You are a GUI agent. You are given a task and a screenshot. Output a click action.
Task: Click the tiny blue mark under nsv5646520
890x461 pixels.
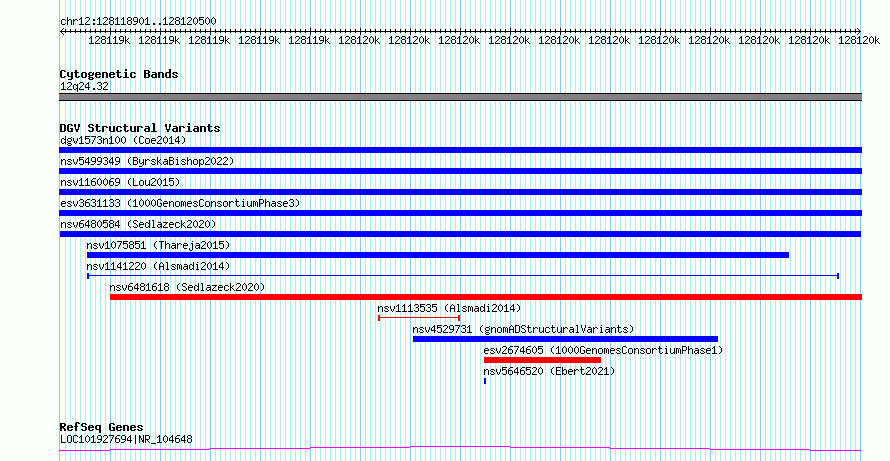pos(485,381)
